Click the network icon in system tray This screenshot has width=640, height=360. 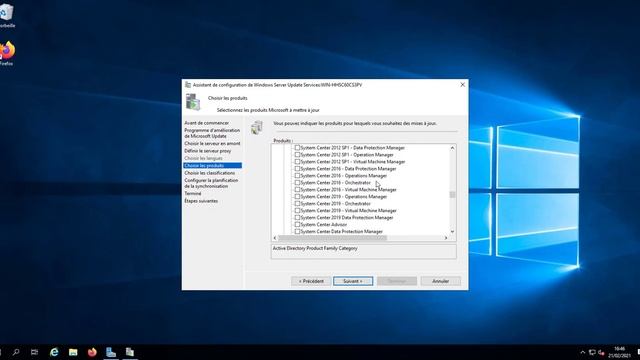592,352
